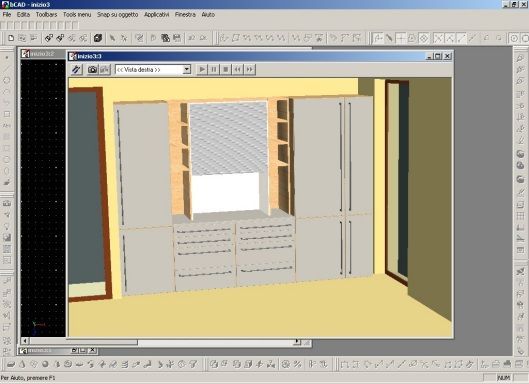
Task: Open the File menu
Action: point(7,15)
